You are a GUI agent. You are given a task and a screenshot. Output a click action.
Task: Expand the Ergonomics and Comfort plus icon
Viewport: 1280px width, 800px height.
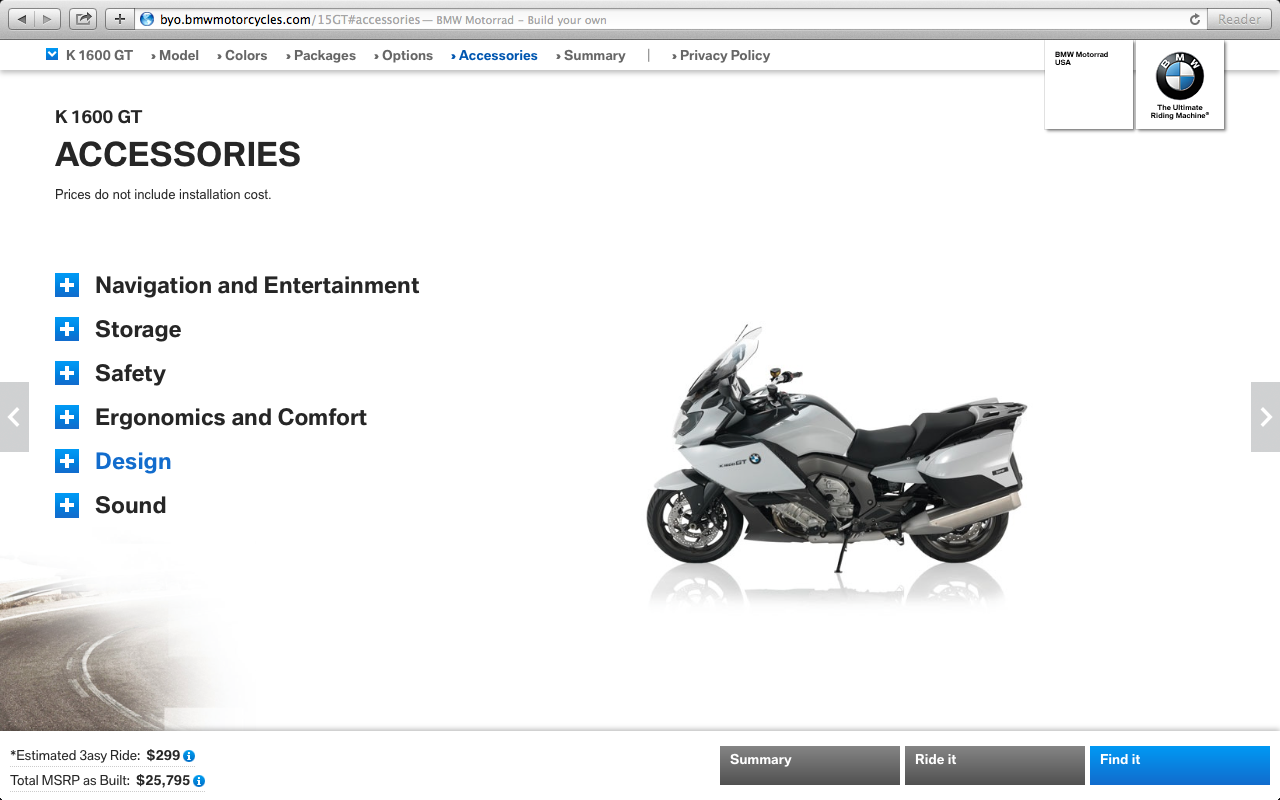click(x=67, y=417)
